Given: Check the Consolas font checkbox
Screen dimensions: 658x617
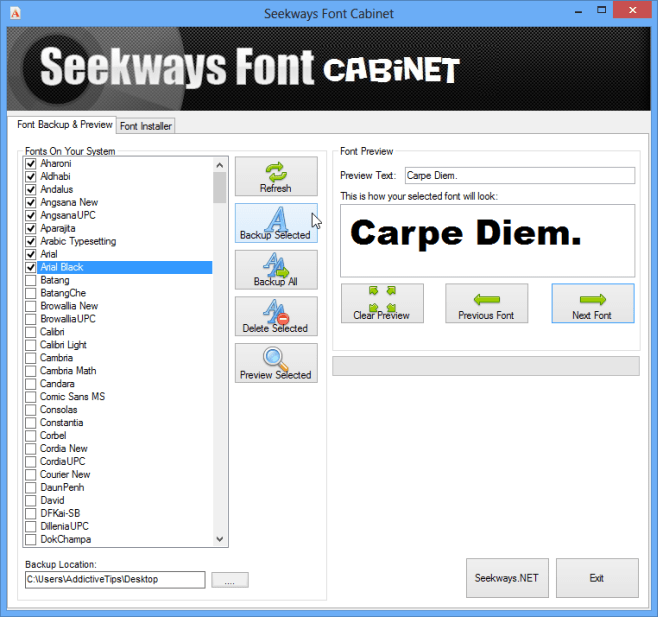Looking at the screenshot, I should click(31, 410).
